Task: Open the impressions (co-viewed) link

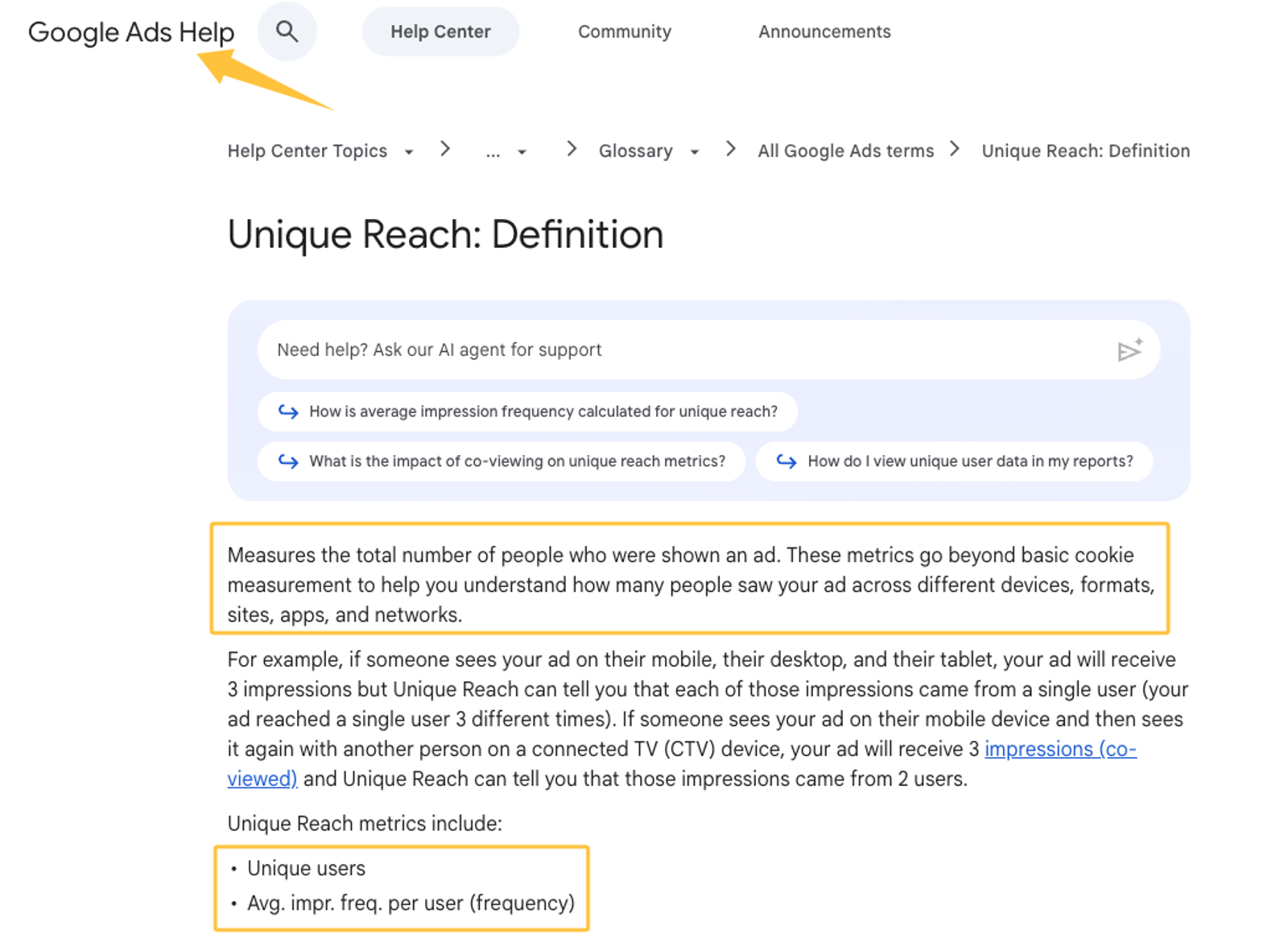Action: click(x=1060, y=749)
